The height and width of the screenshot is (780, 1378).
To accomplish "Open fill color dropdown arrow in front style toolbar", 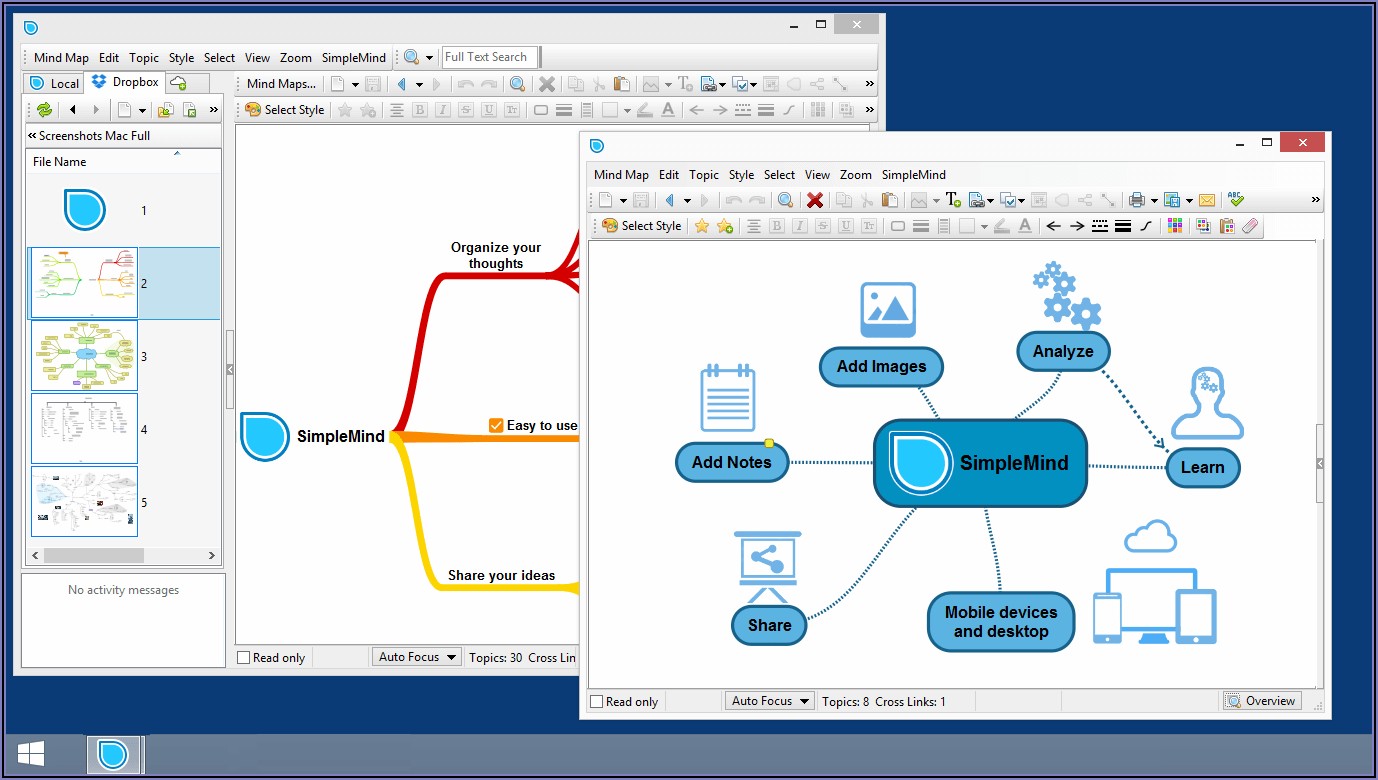I will (x=984, y=226).
